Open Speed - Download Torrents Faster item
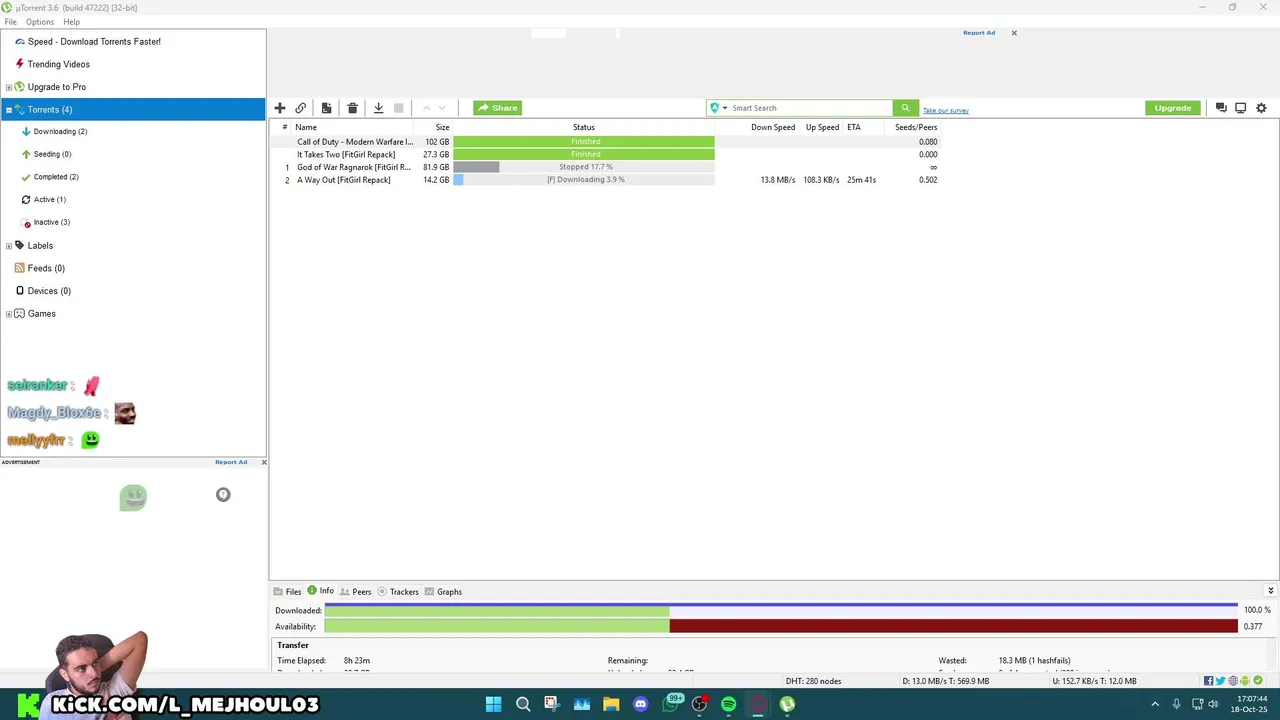 click(94, 42)
